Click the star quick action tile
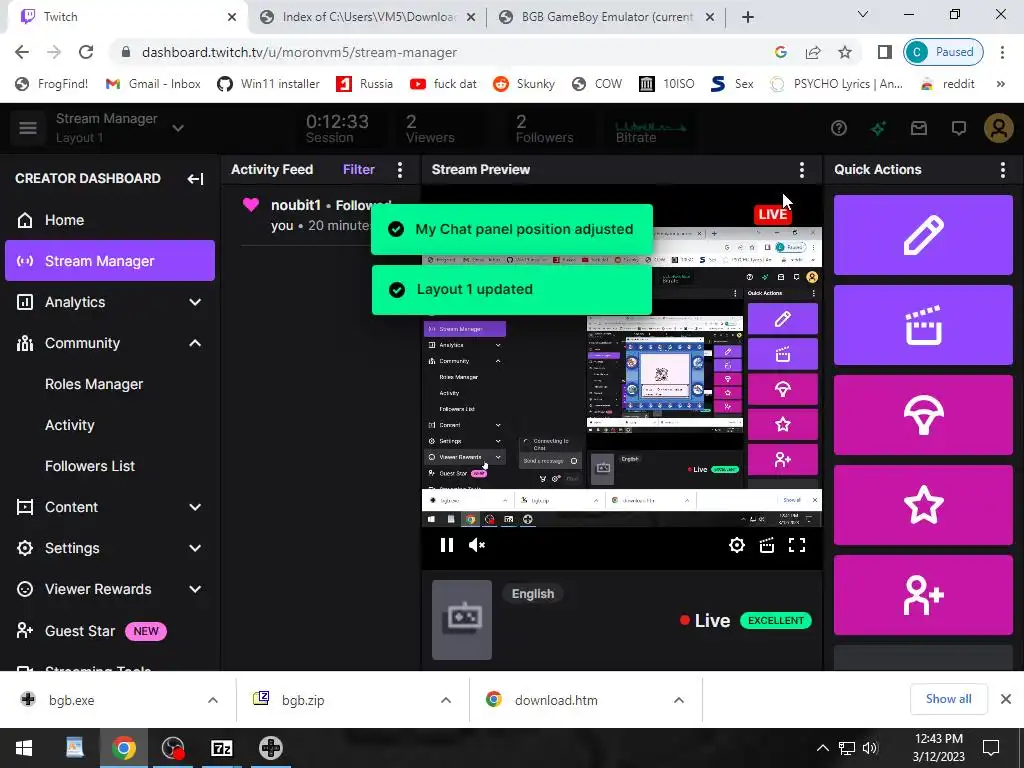Screen dimensions: 1024x768 [923, 505]
